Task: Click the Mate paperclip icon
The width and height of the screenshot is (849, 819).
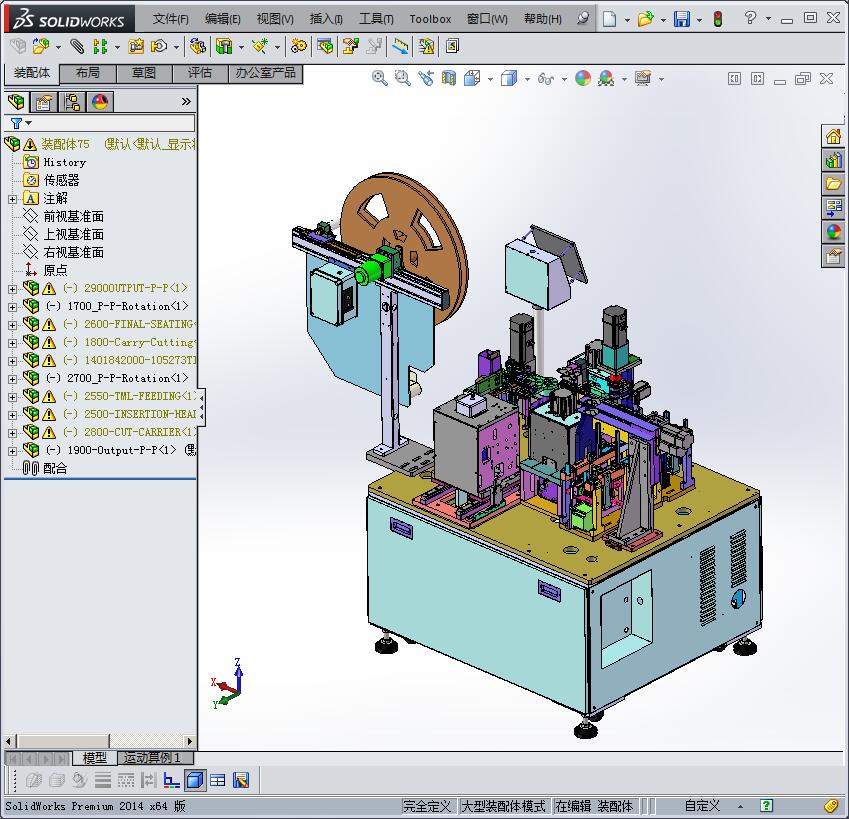Action: 77,47
